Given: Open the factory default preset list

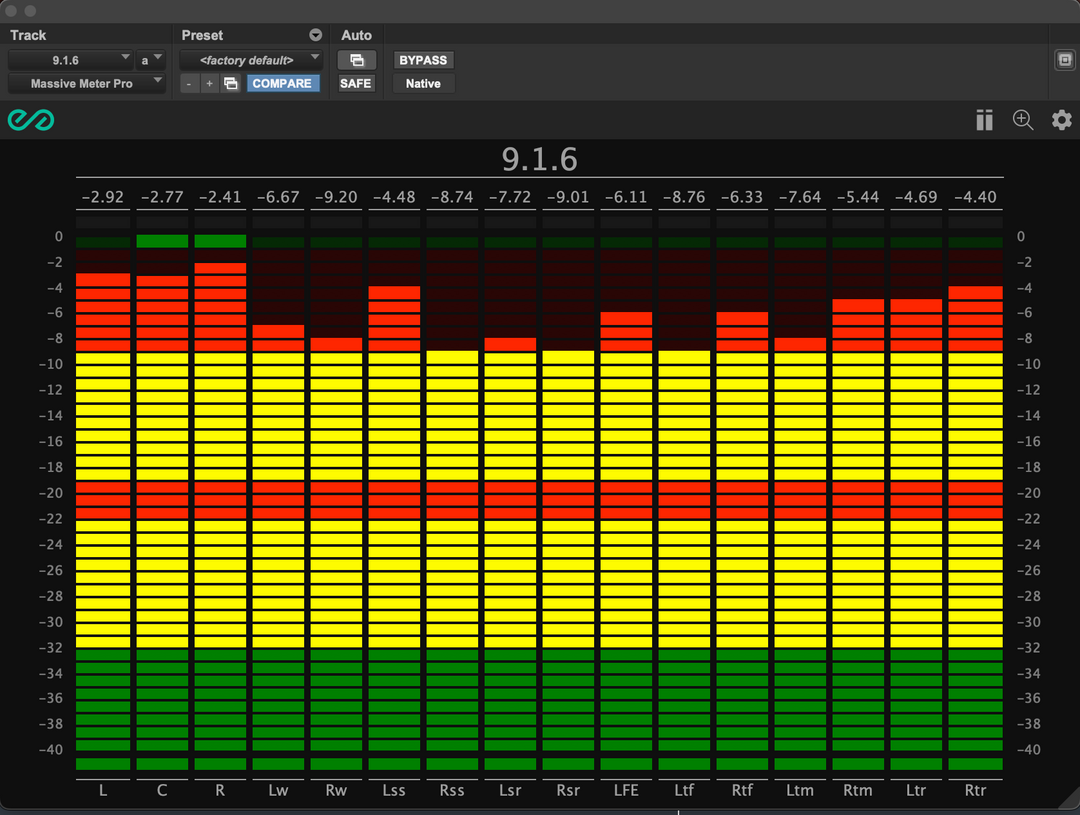Looking at the screenshot, I should (251, 60).
